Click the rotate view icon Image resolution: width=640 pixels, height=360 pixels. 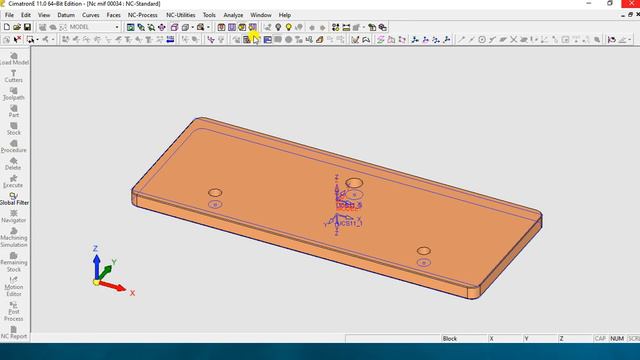point(151,27)
